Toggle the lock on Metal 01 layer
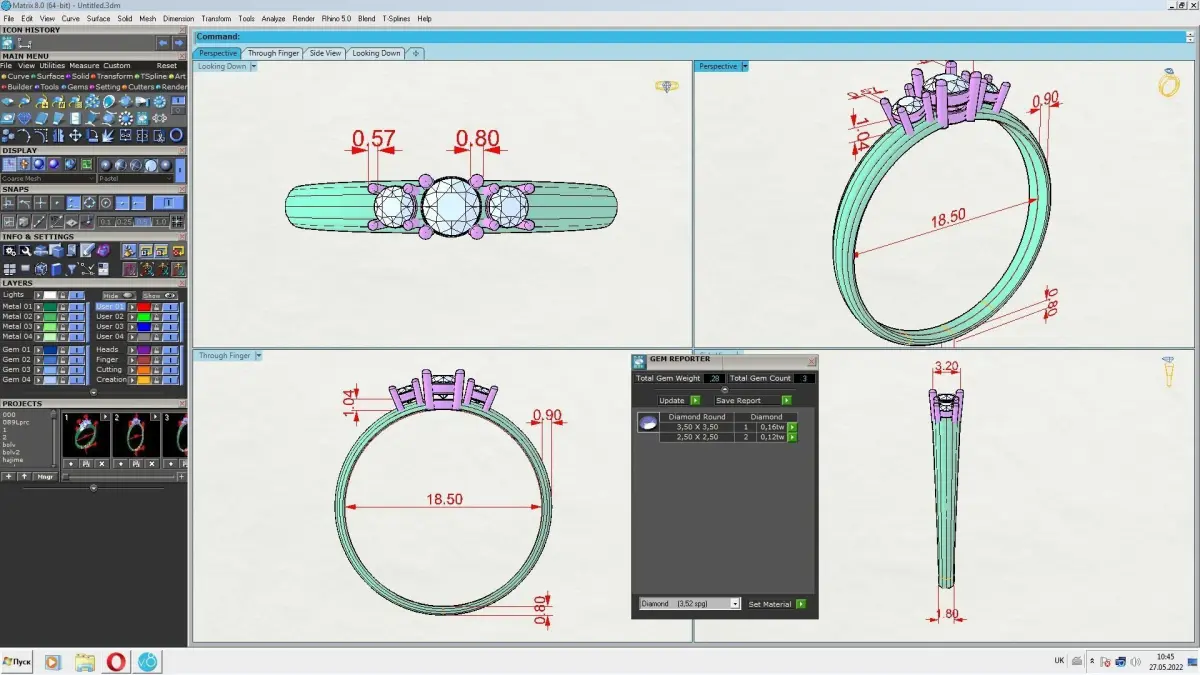Image resolution: width=1200 pixels, height=675 pixels. [63, 307]
